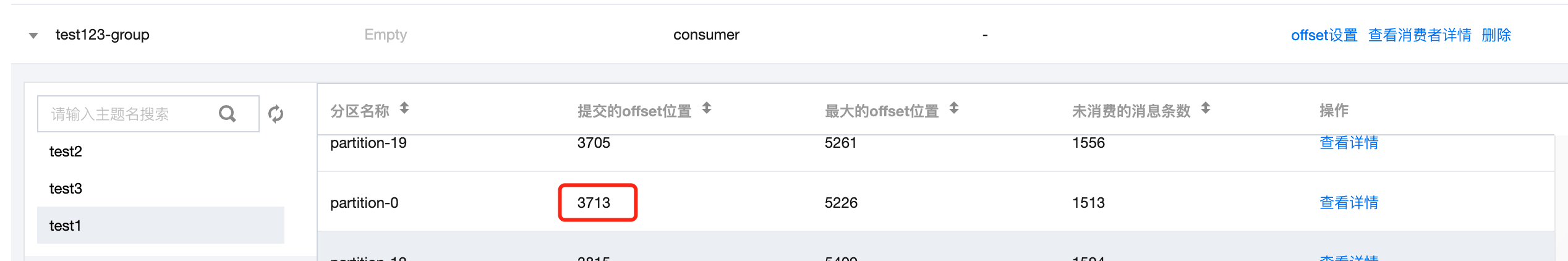Click committed offset 3713 cell
Image resolution: width=1568 pixels, height=261 pixels.
pyautogui.click(x=594, y=203)
